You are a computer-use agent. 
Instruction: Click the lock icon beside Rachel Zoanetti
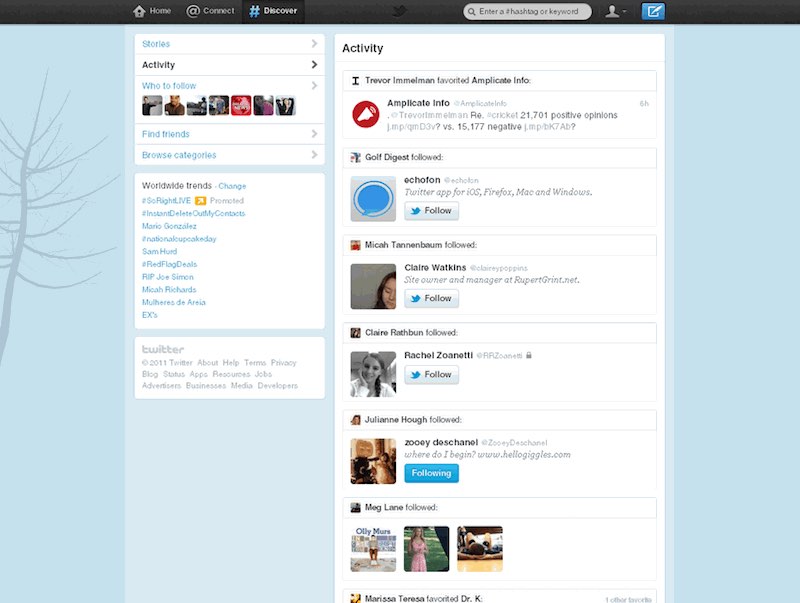pyautogui.click(x=529, y=355)
